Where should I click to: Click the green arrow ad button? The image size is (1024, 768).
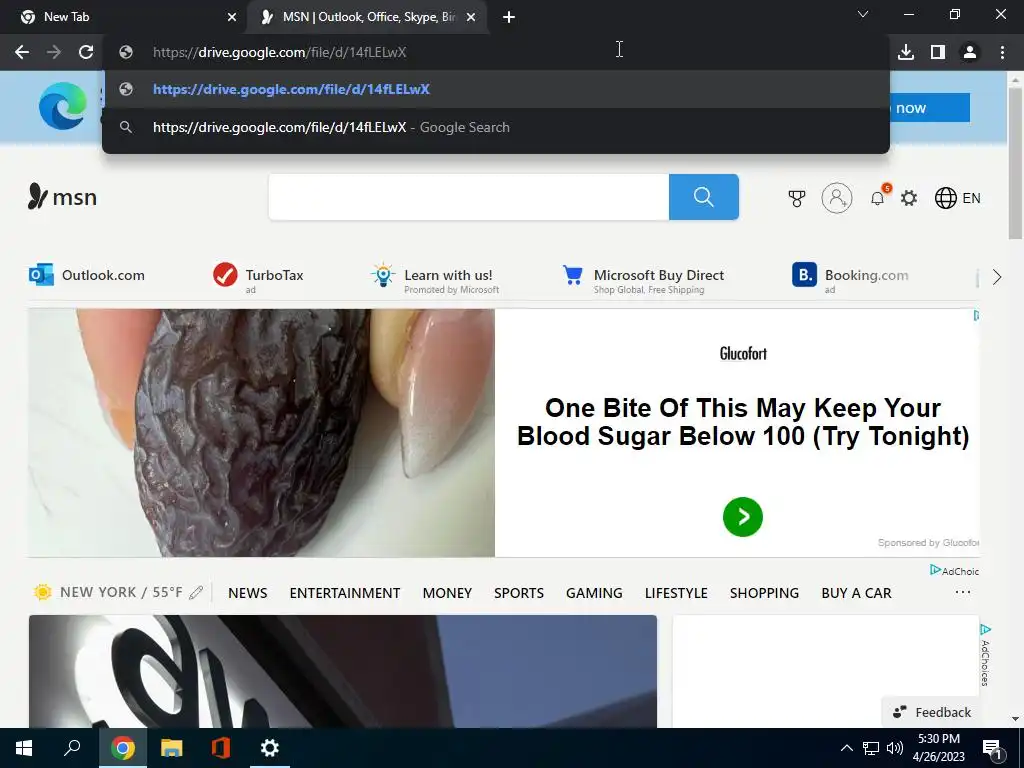click(743, 517)
